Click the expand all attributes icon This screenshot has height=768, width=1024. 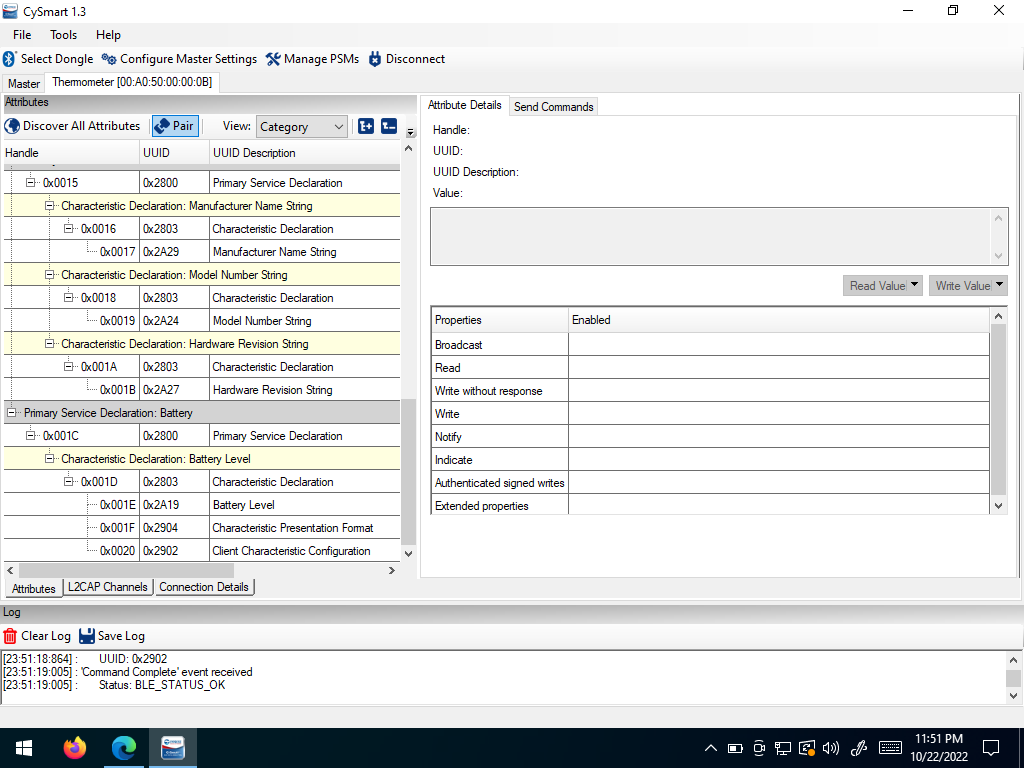(x=366, y=126)
